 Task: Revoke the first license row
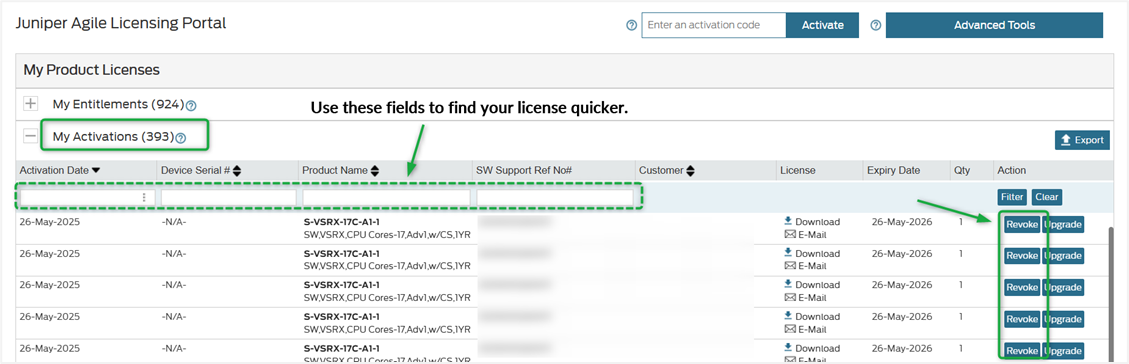coord(1022,224)
